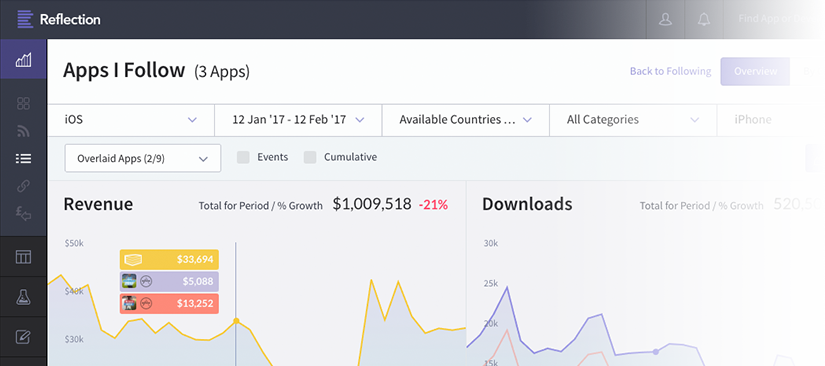
Task: Open the RSS feed sidebar icon
Action: [x=23, y=131]
